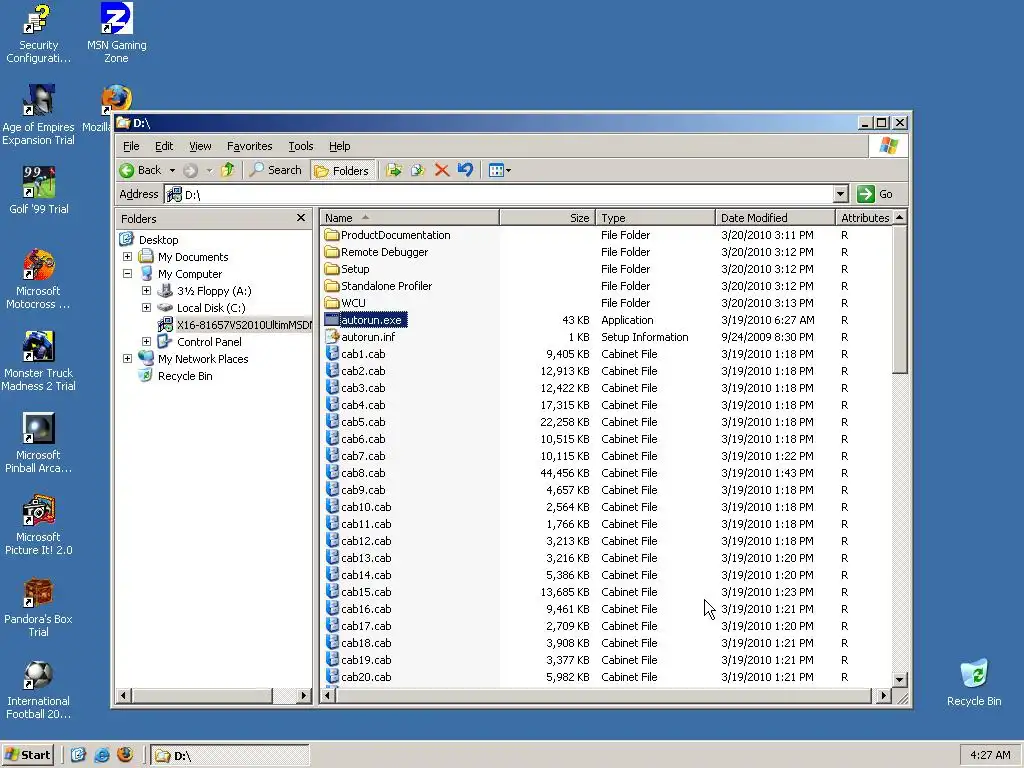
Task: Select the Golf '99 Trial desktop icon
Action: [39, 191]
